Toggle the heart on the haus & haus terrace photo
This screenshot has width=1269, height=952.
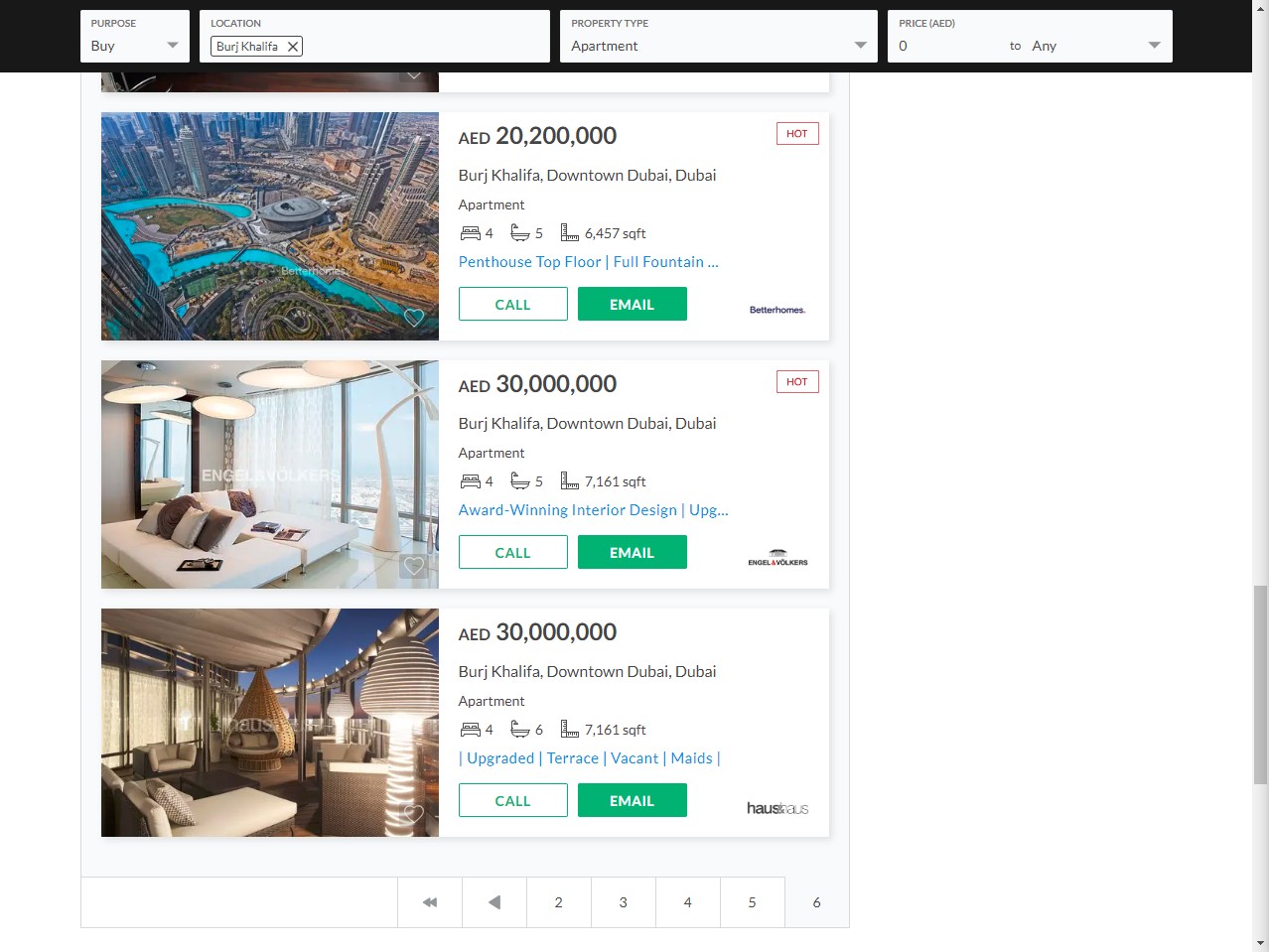pos(414,814)
